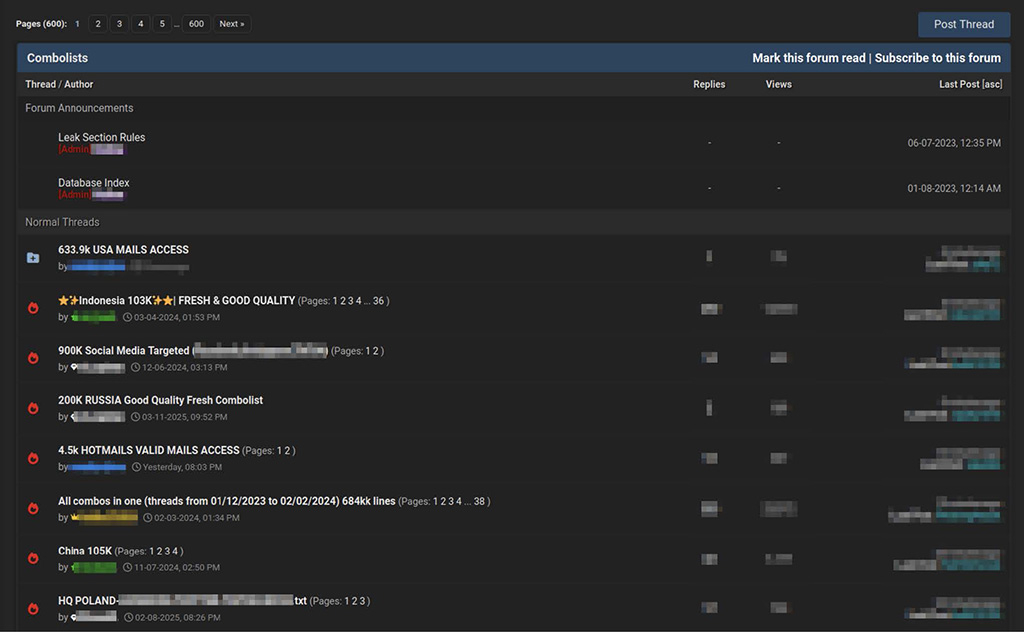Sort threads by the Views column header

pyautogui.click(x=778, y=85)
